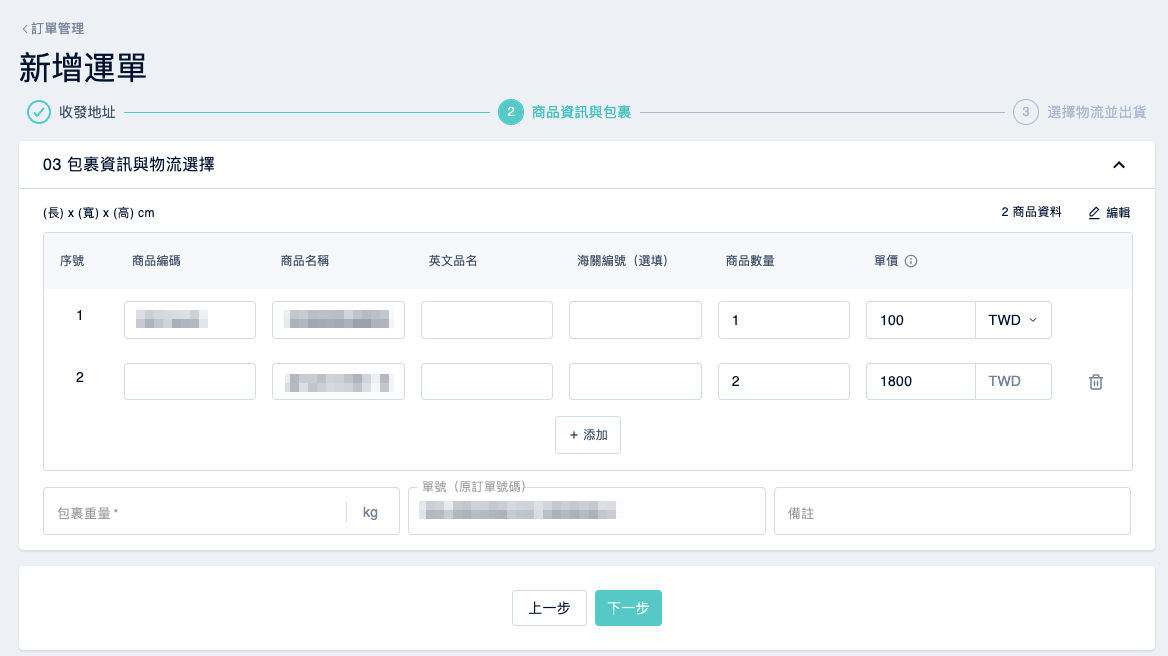Click the 03 包裹資訊與物流選擇 heading
This screenshot has width=1168, height=656.
click(x=128, y=165)
